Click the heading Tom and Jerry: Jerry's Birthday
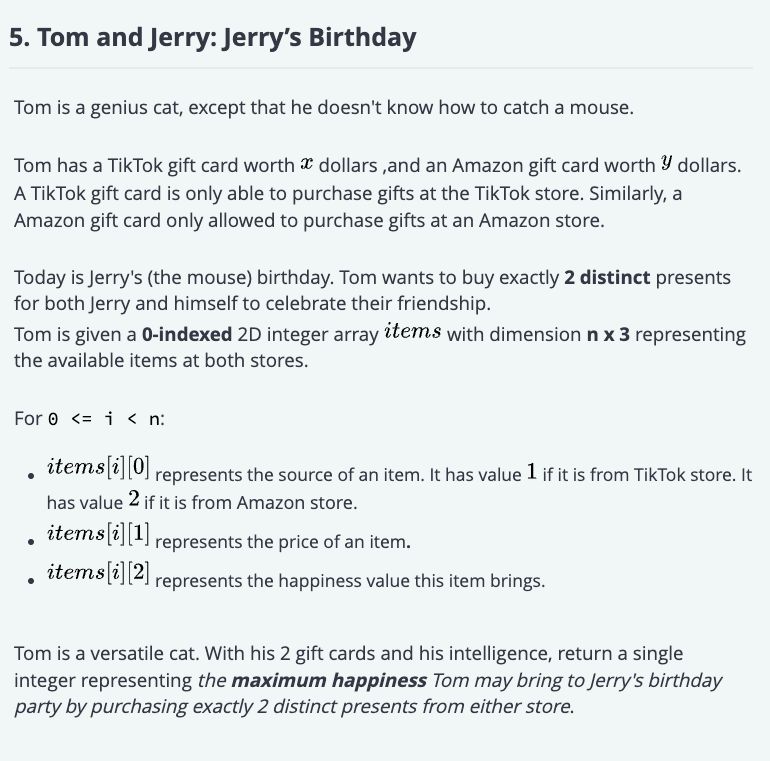The width and height of the screenshot is (770, 761). pos(212,38)
